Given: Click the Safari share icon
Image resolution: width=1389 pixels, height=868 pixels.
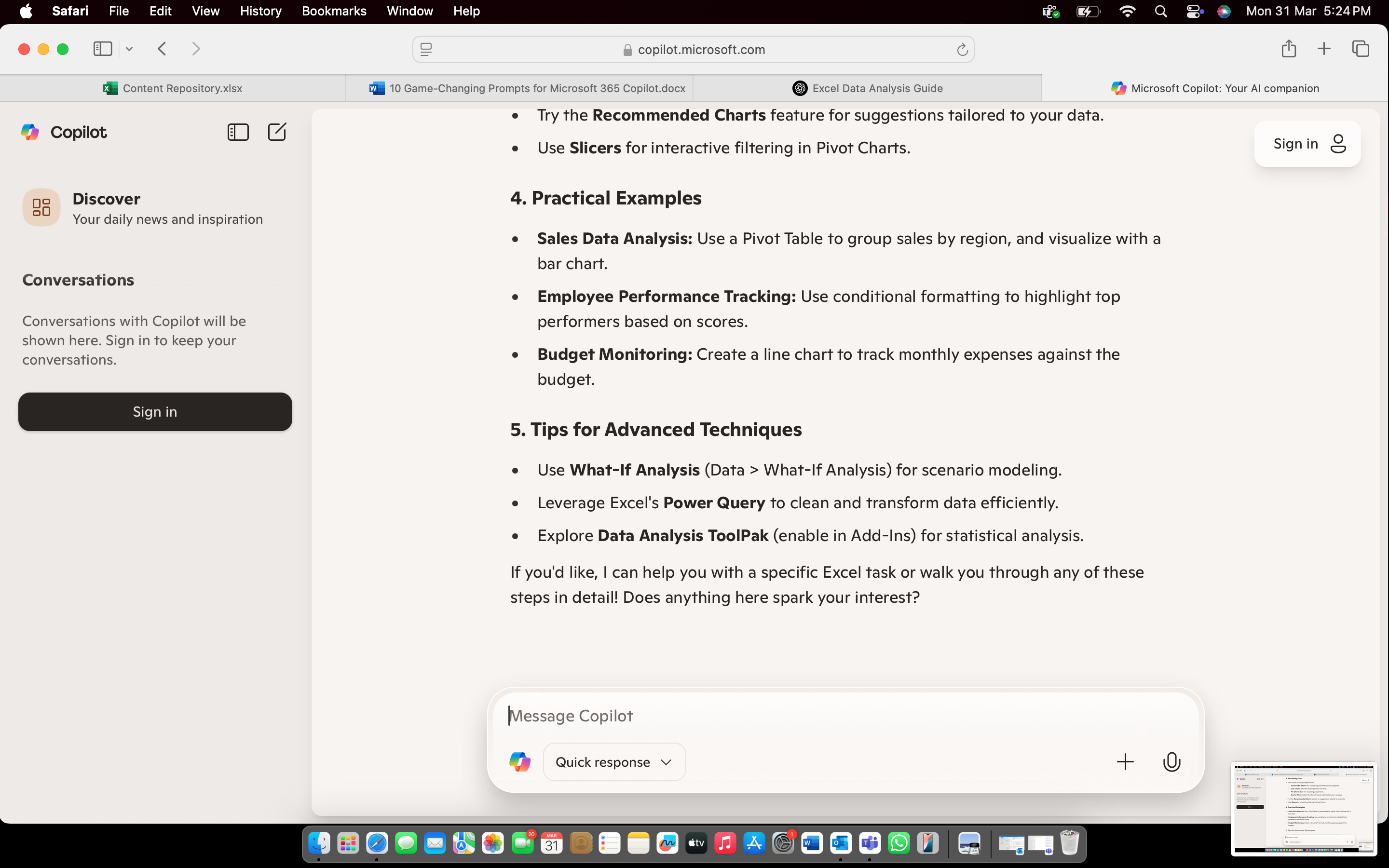Looking at the screenshot, I should coord(1289,49).
